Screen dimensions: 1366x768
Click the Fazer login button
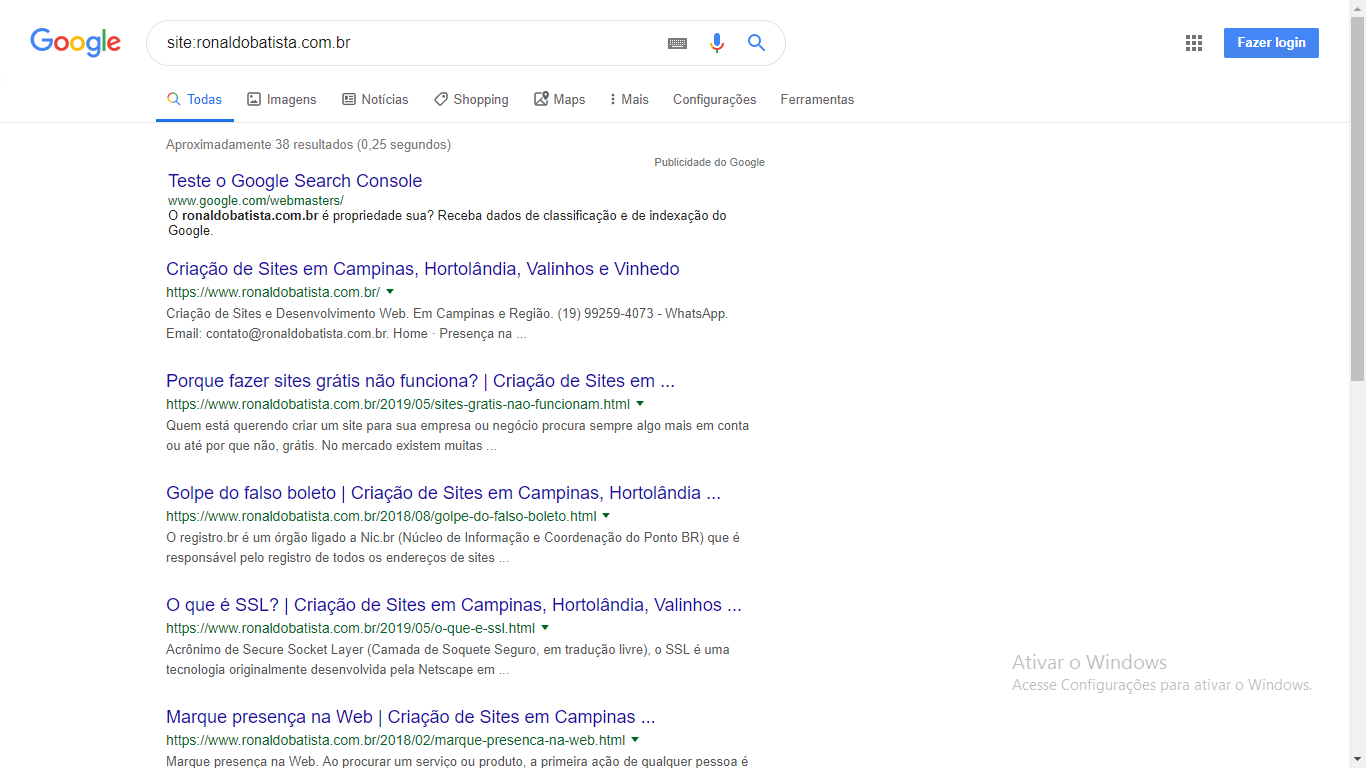(1271, 43)
